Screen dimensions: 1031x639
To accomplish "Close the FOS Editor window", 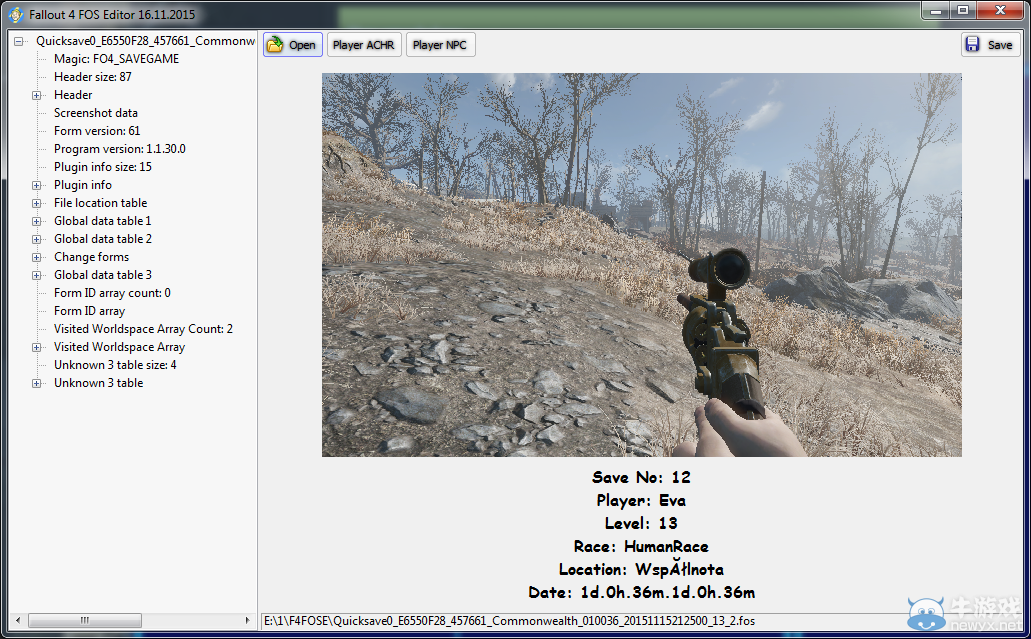I will coord(999,11).
